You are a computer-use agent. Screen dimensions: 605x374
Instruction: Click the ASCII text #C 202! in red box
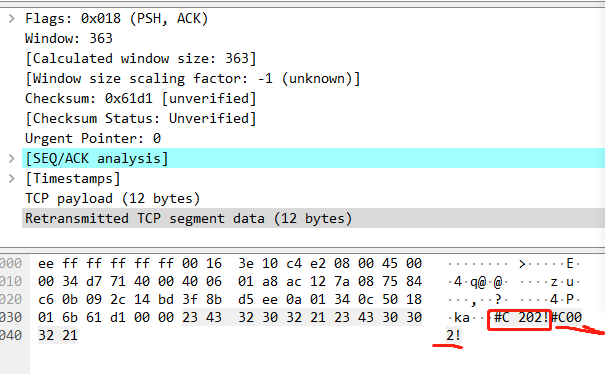pyautogui.click(x=519, y=318)
